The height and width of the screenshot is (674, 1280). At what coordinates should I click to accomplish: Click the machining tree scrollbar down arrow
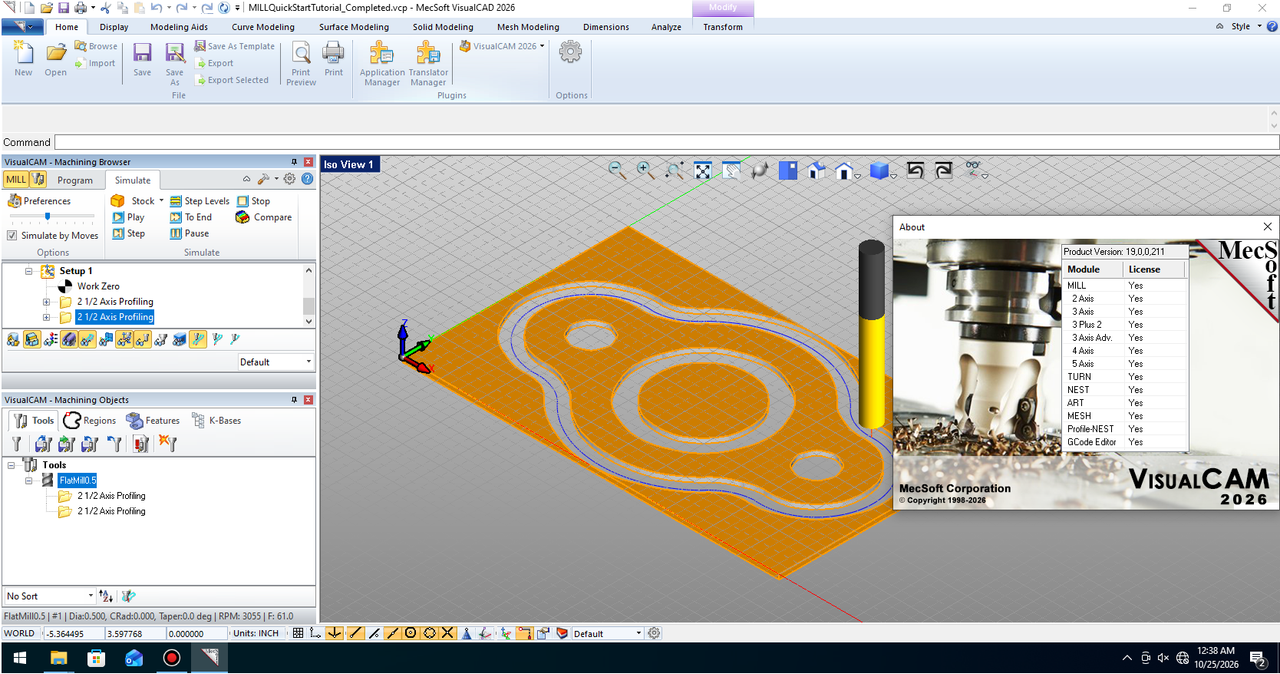pyautogui.click(x=309, y=320)
